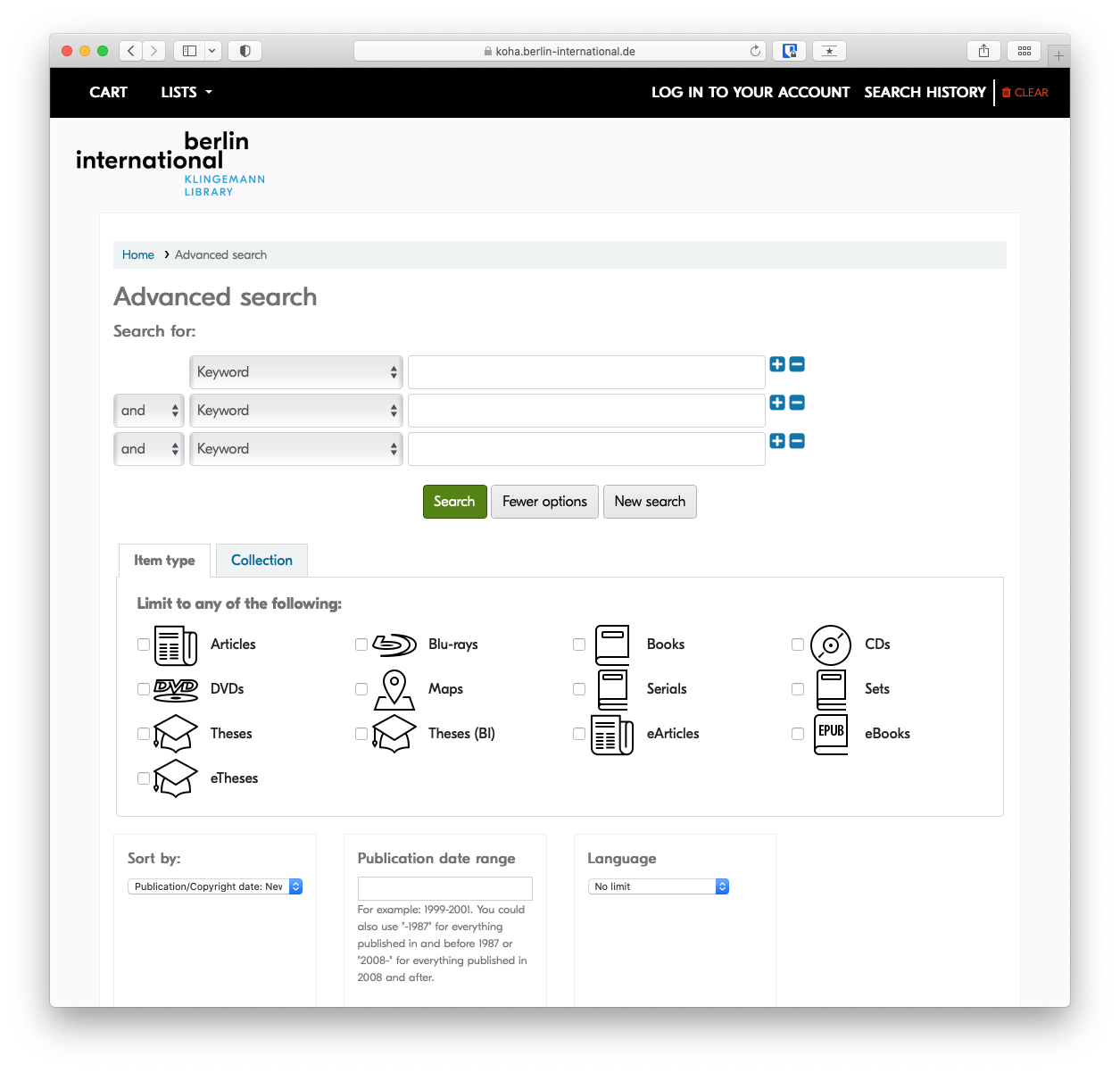The width and height of the screenshot is (1120, 1073).
Task: Click inside the publication date range field
Action: click(x=444, y=888)
